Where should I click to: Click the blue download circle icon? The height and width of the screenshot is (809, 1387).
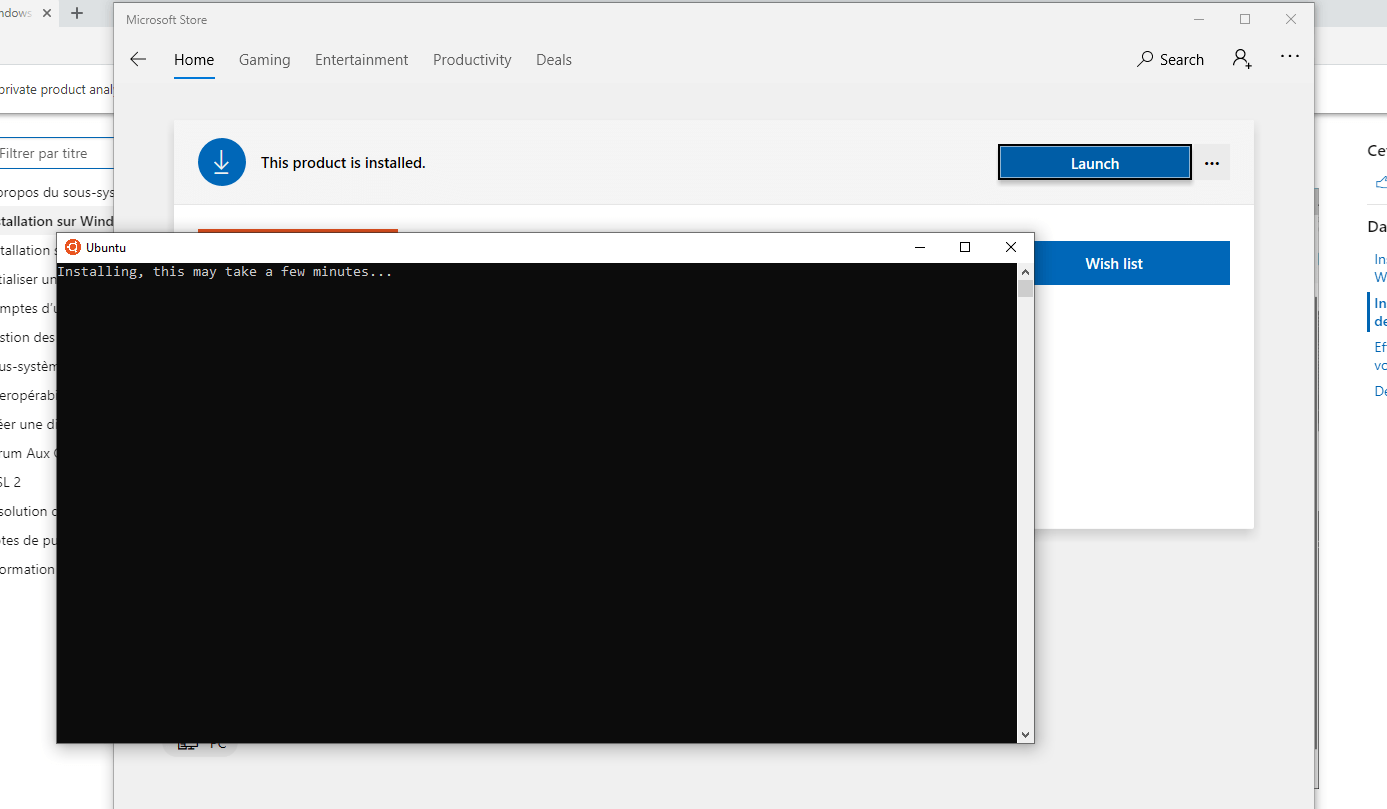click(222, 162)
